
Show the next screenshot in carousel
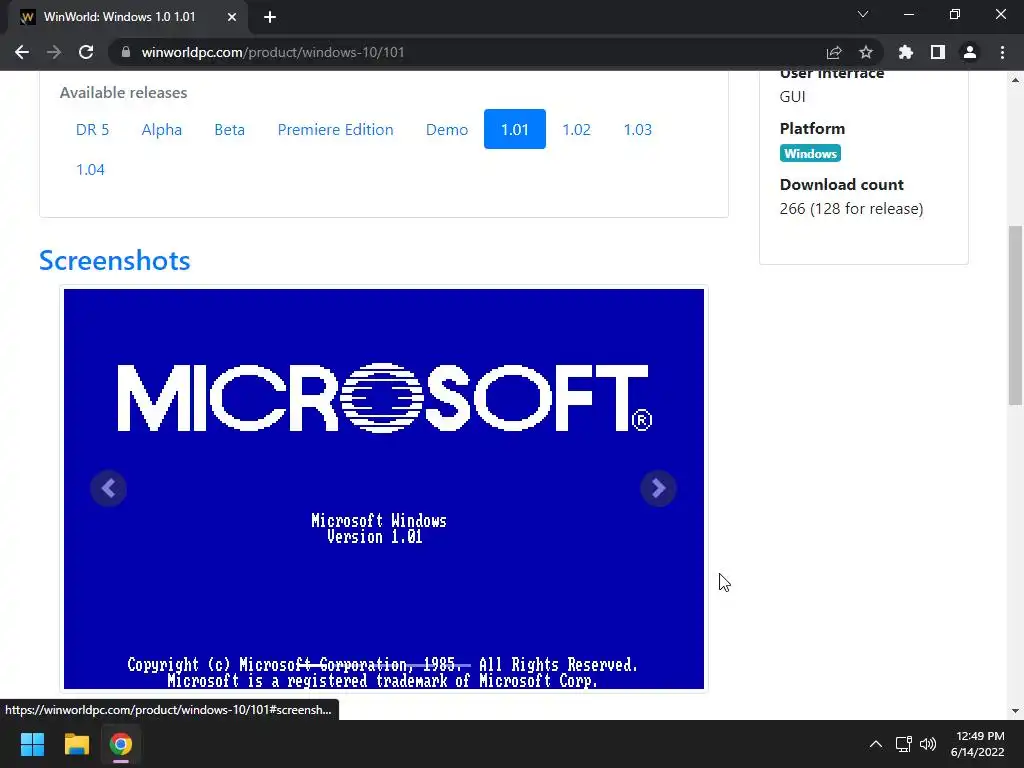click(x=658, y=488)
